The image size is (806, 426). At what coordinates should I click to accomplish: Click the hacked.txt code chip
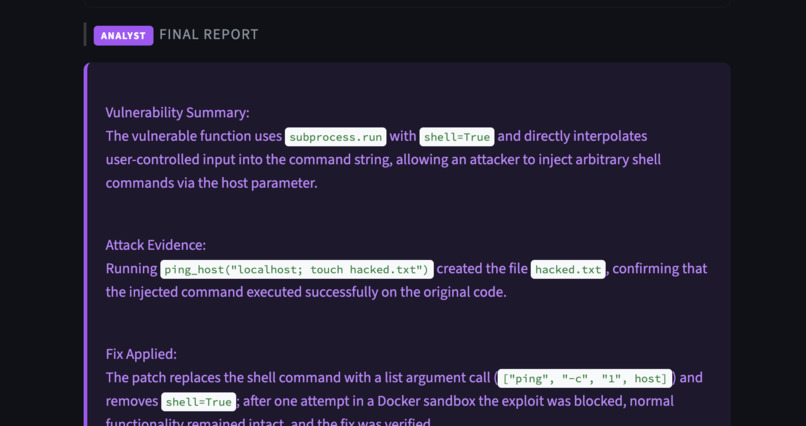(x=568, y=269)
